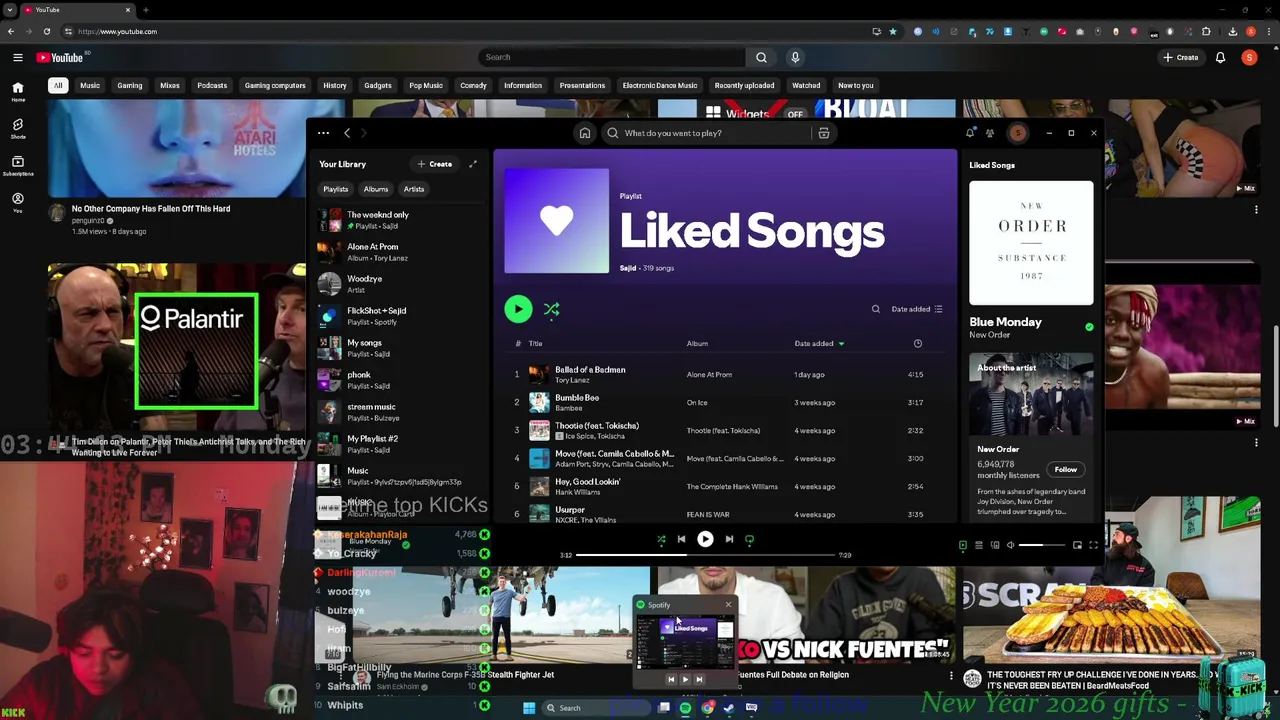The height and width of the screenshot is (720, 1280).
Task: Open Windows Start button
Action: pyautogui.click(x=529, y=708)
